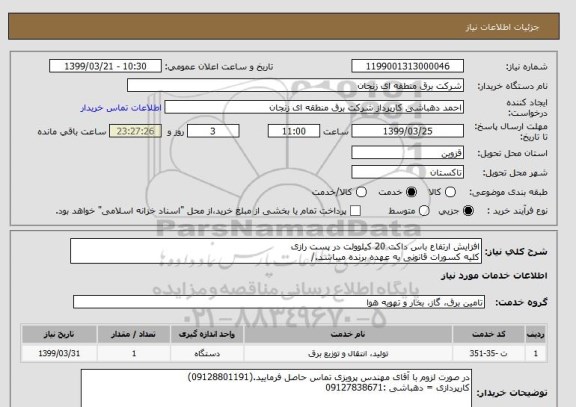Image resolution: width=576 pixels, height=407 pixels.
Task: Click the اطلاعات خدمات مورد نیاز section heading
Action: click(494, 275)
